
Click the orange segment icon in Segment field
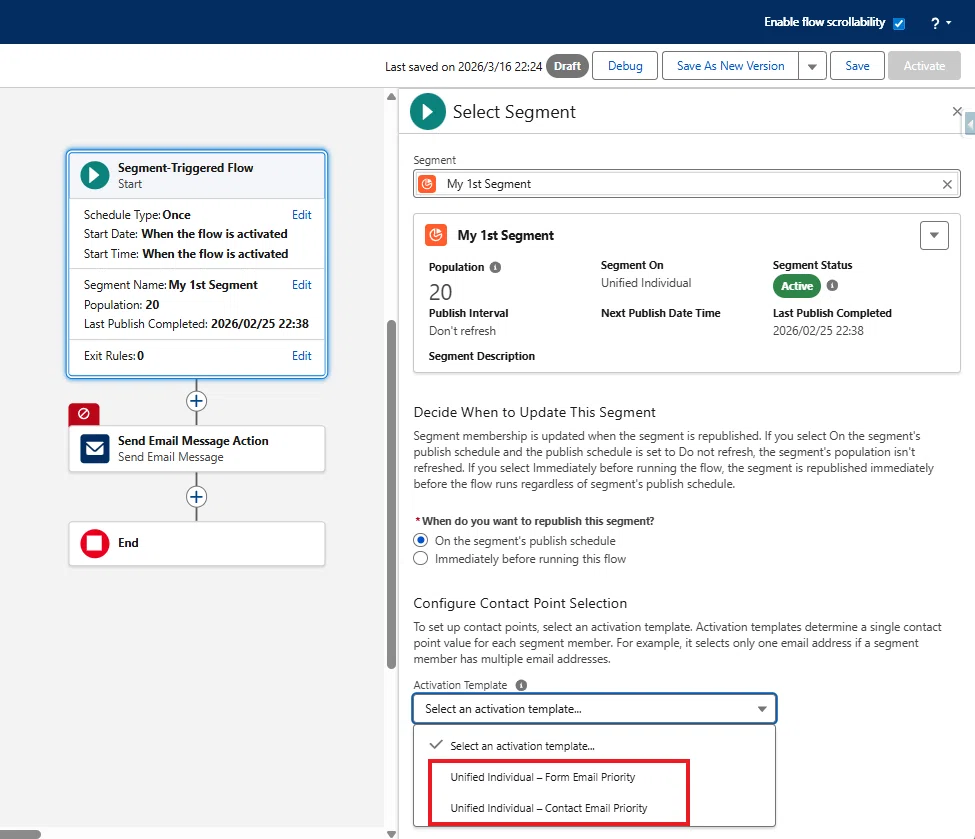pyautogui.click(x=427, y=184)
